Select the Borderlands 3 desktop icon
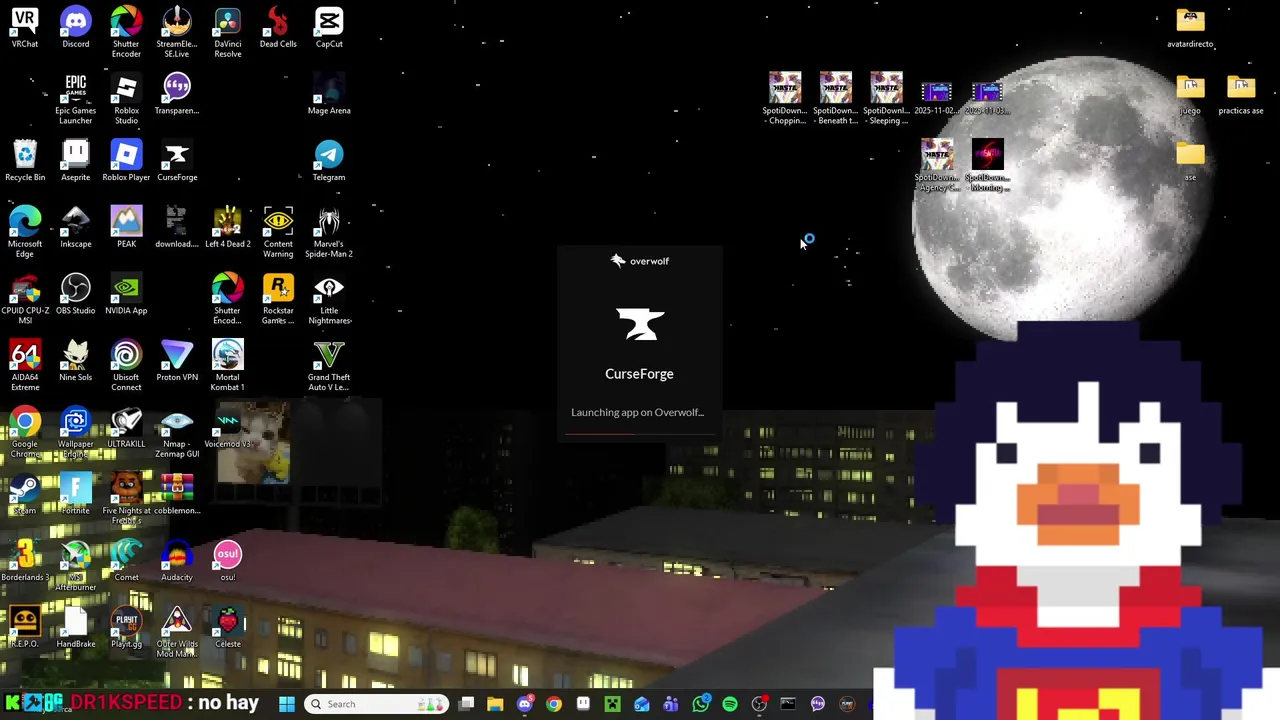This screenshot has height=720, width=1280. coord(25,562)
